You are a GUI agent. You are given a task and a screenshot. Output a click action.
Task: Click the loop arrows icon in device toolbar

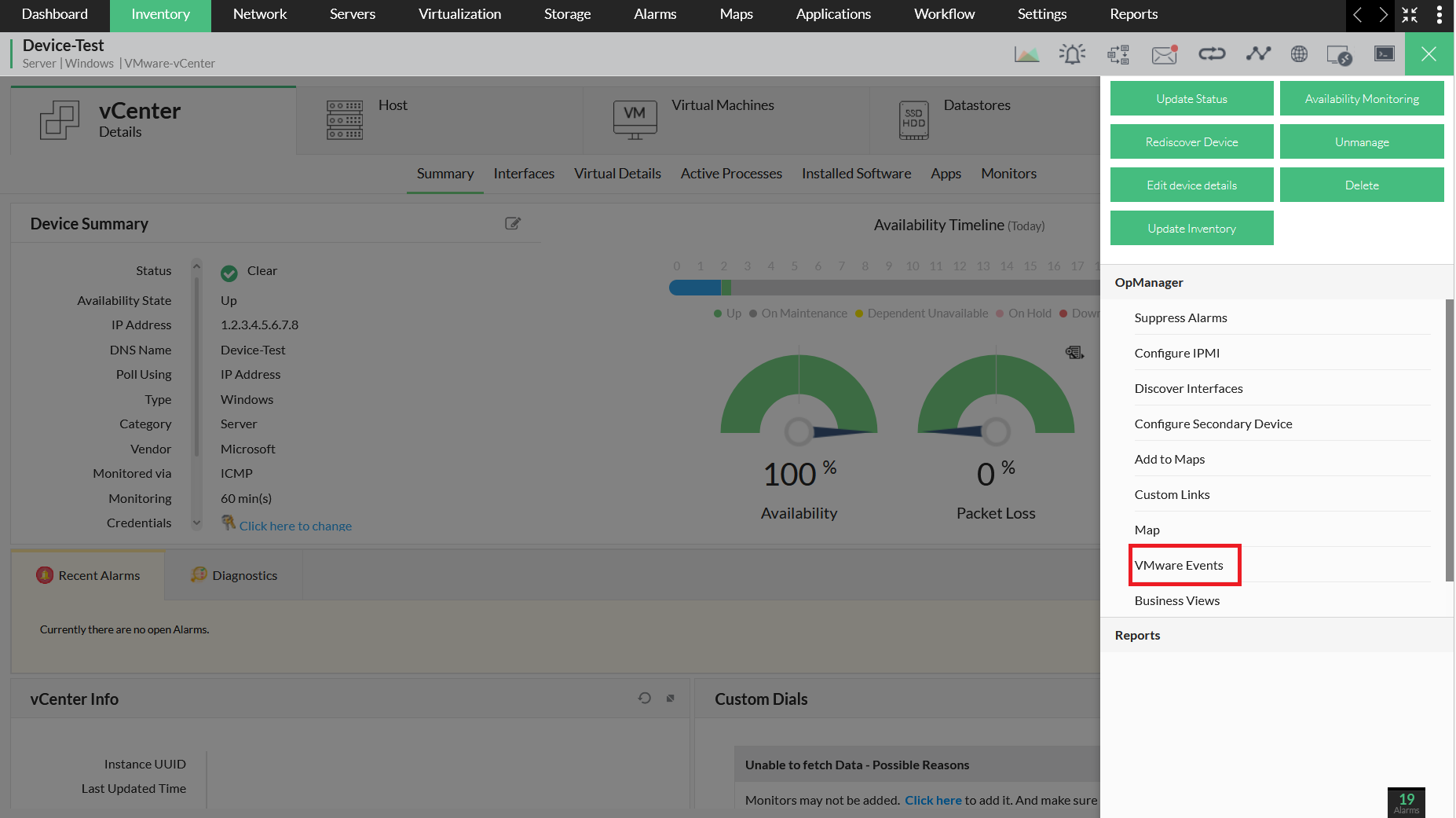coord(1212,53)
